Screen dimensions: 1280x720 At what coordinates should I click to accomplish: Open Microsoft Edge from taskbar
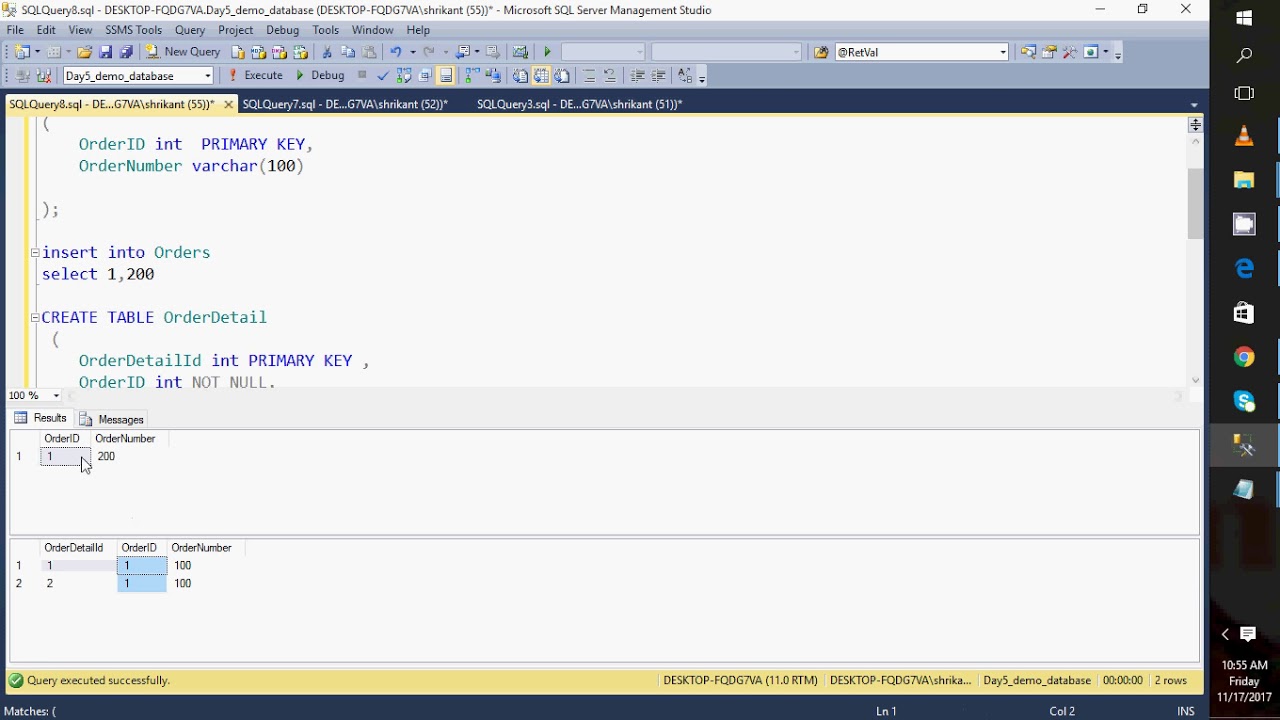tap(1244, 268)
